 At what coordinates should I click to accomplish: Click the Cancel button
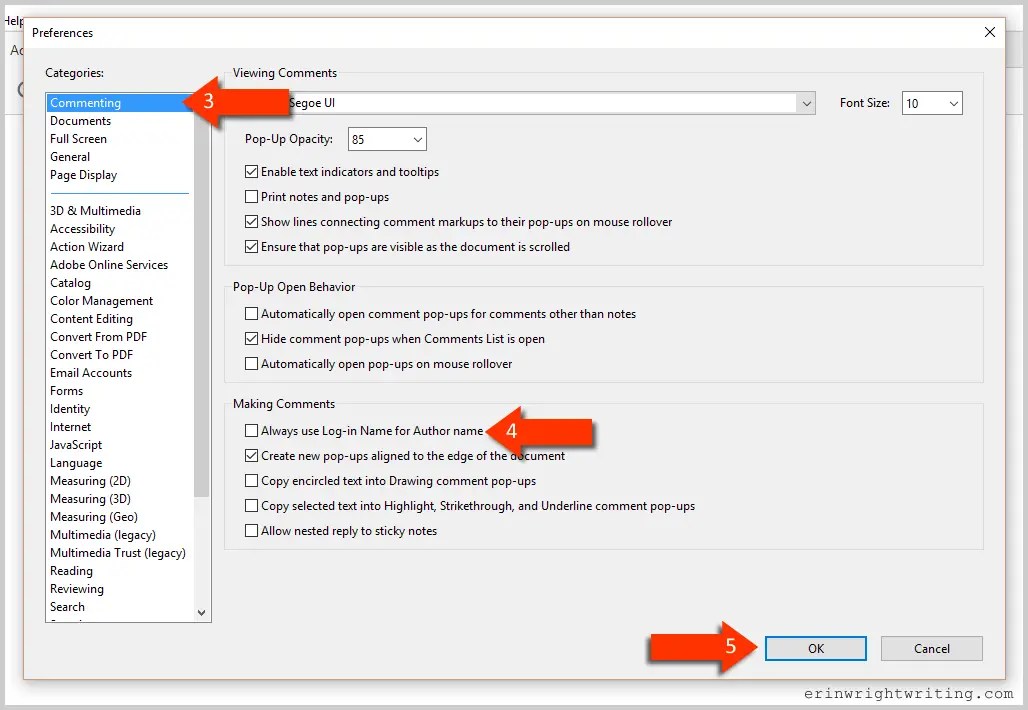click(931, 648)
